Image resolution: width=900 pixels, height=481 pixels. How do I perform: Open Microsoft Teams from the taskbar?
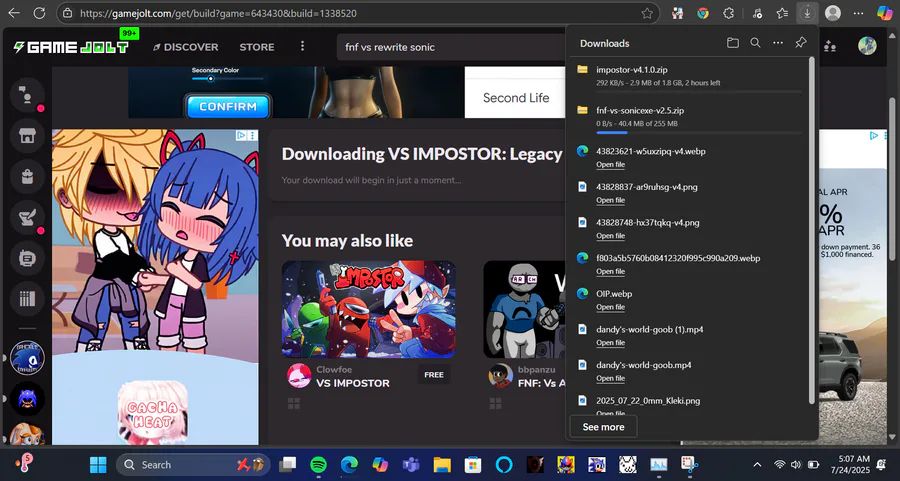pos(411,464)
